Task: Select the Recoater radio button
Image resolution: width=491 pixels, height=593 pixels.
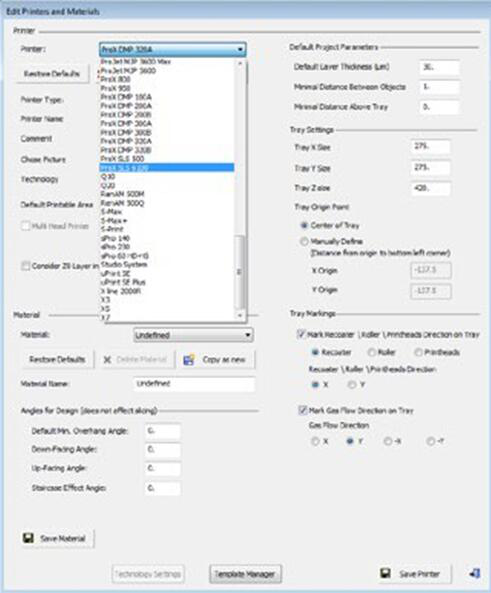Action: 315,352
